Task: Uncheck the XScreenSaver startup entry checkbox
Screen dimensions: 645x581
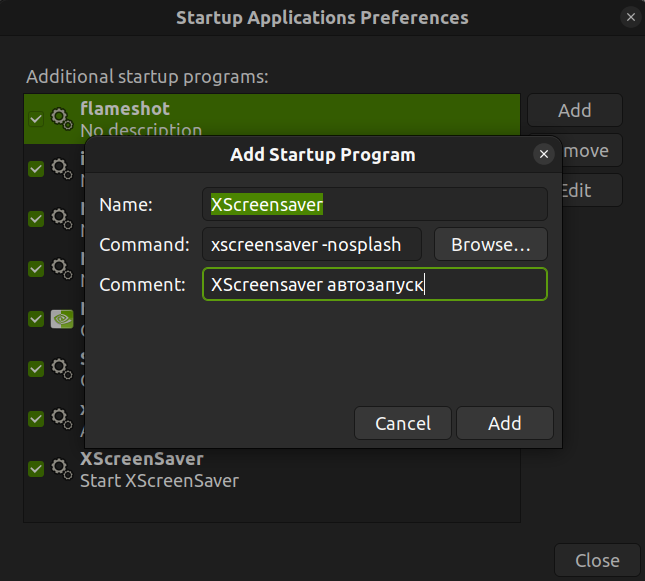Action: [36, 469]
